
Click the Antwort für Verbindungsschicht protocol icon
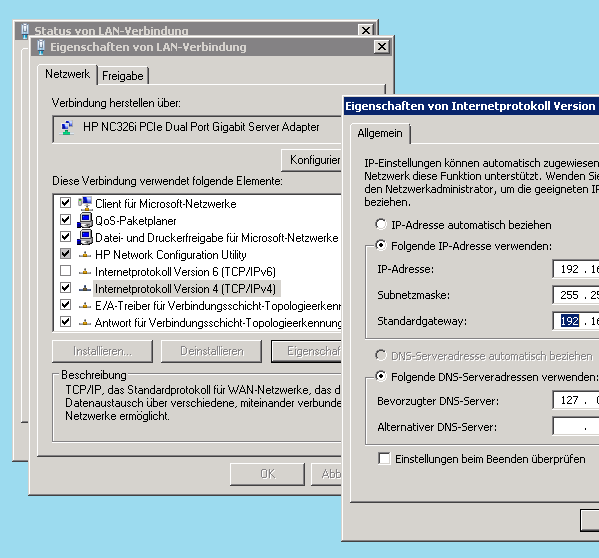tap(85, 323)
